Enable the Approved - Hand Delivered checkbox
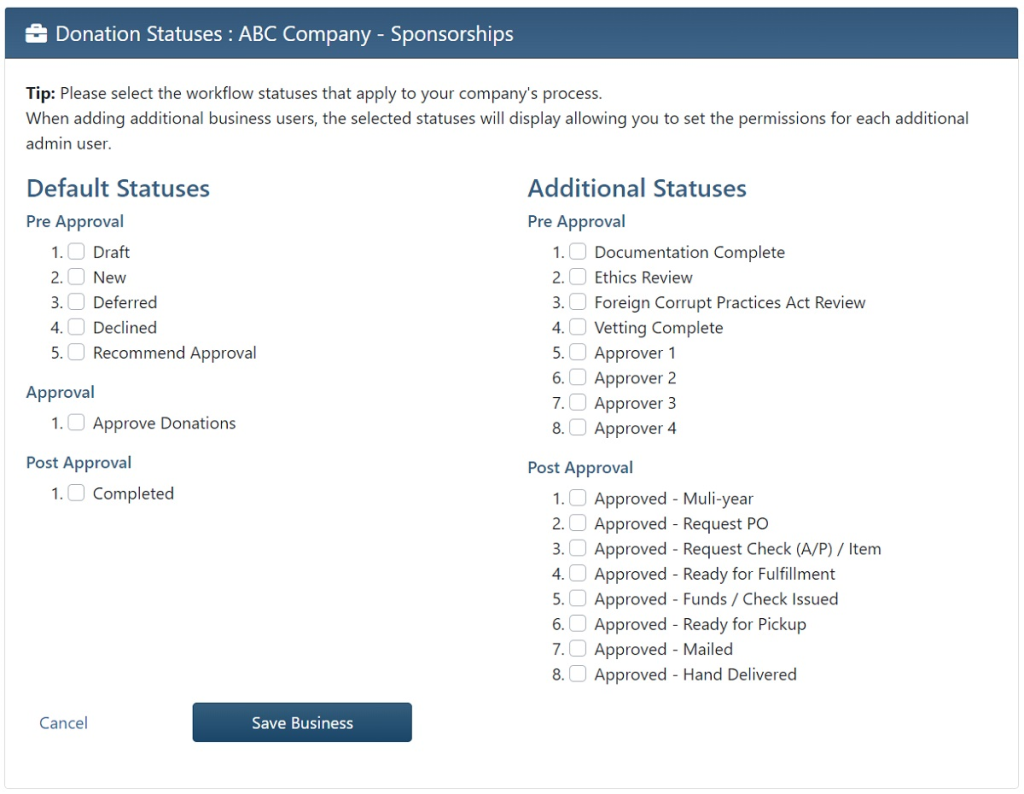 pos(578,674)
